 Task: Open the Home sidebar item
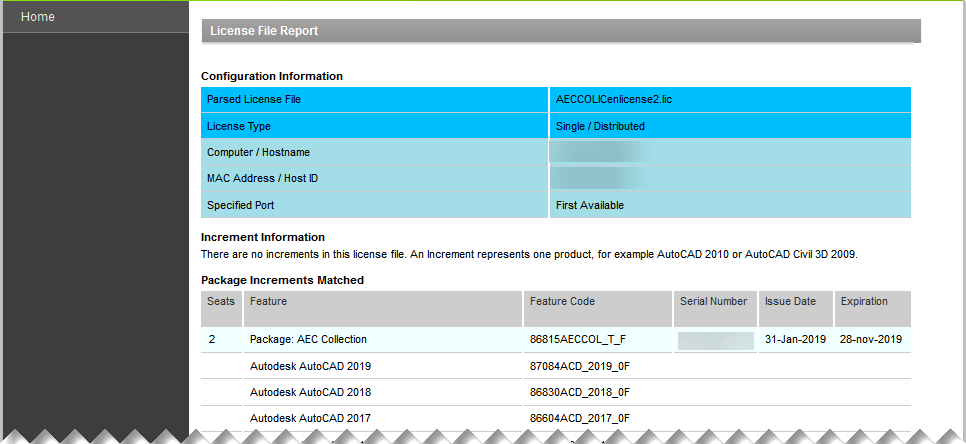(x=38, y=17)
